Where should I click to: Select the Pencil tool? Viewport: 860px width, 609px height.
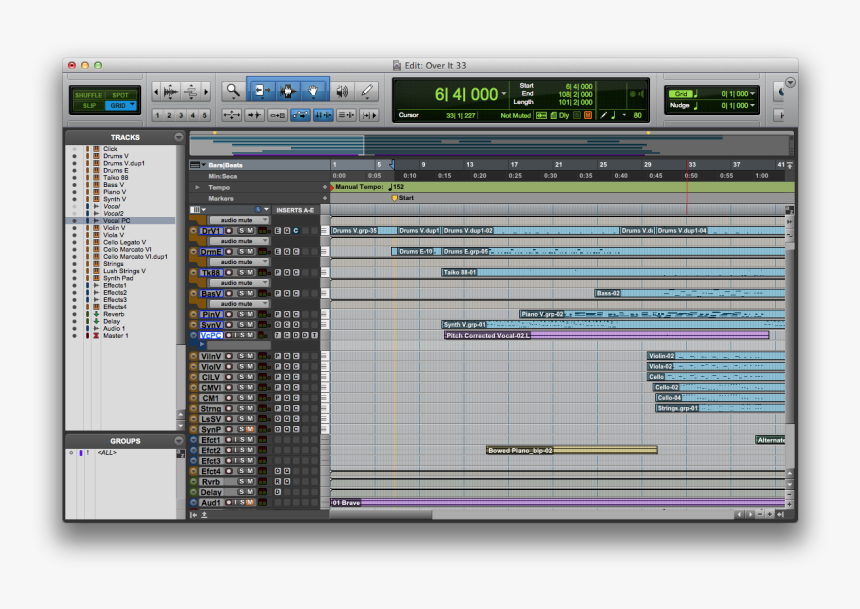pyautogui.click(x=366, y=91)
